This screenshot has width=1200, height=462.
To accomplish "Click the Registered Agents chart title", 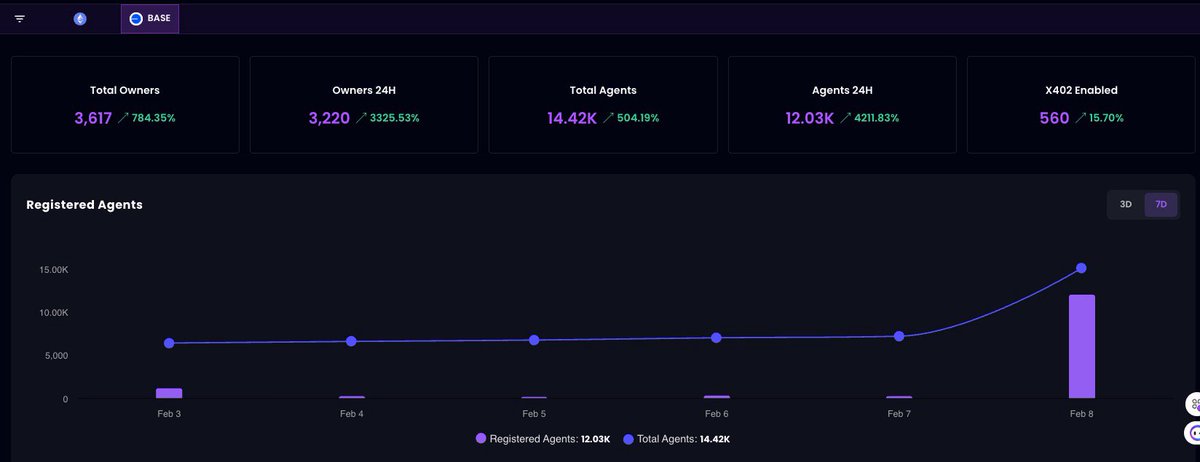I will click(x=84, y=204).
